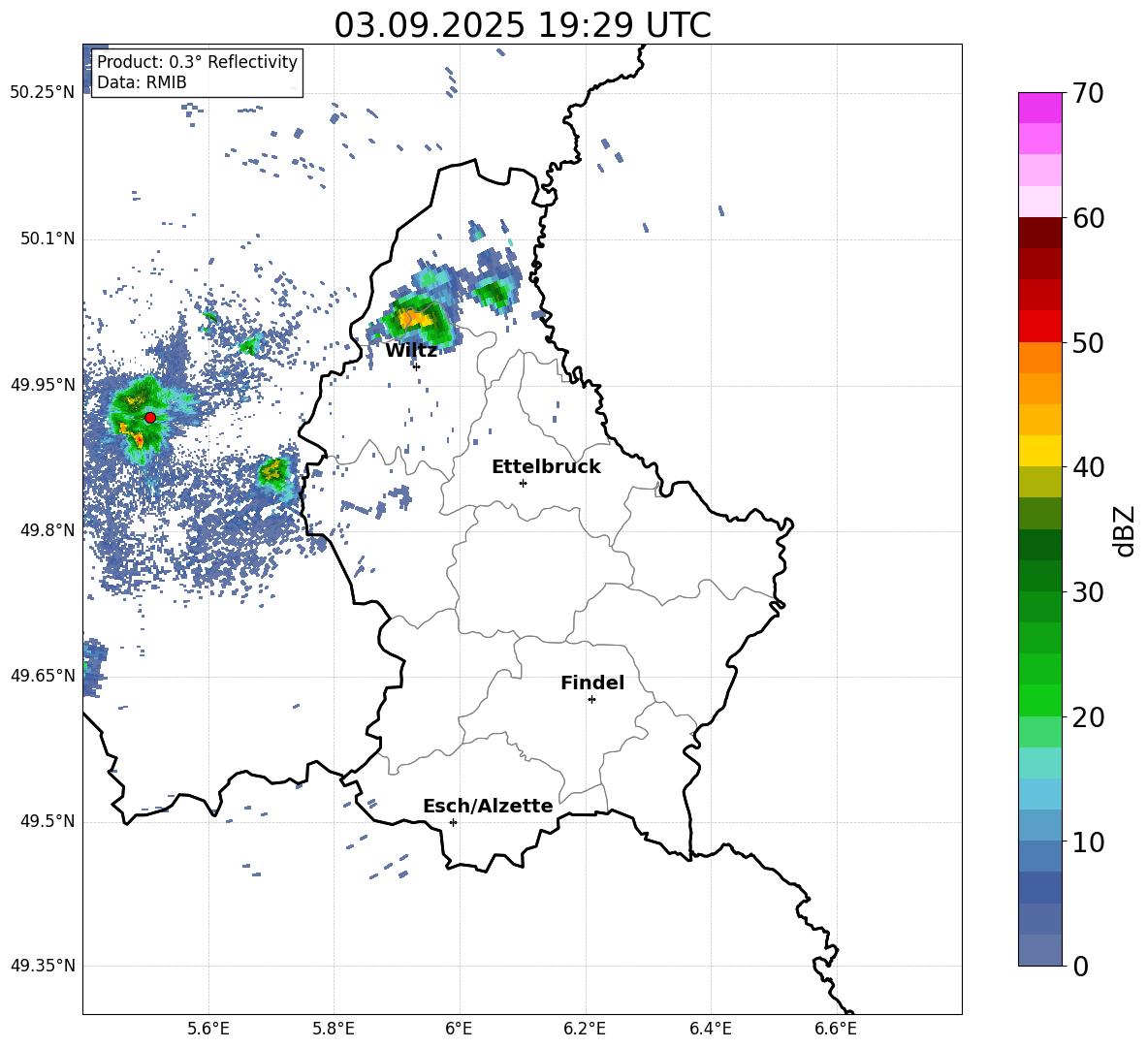Click the Ettelbruck station label
Screen dimensions: 1148x1048
[546, 467]
